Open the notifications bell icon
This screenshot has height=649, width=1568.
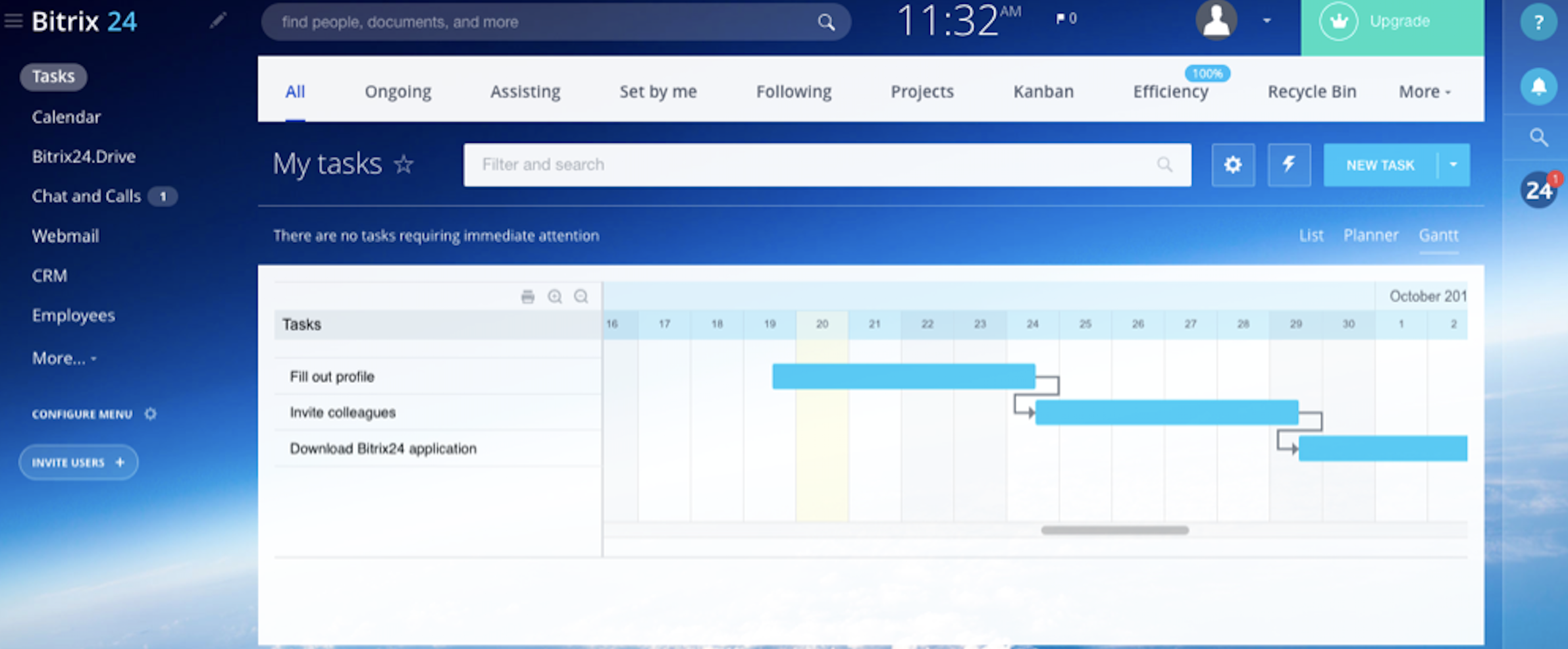(x=1538, y=86)
